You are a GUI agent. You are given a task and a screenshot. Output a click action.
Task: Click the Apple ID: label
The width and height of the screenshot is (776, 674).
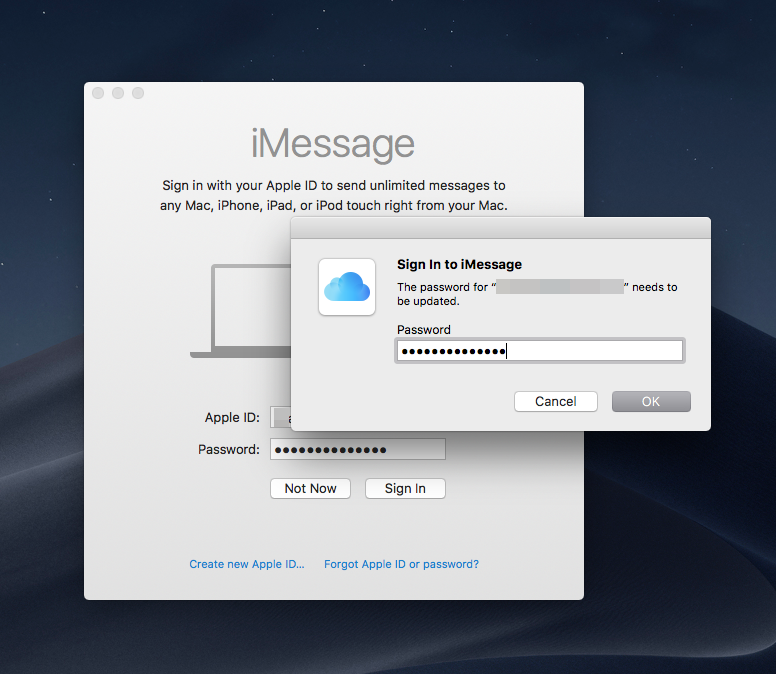pyautogui.click(x=232, y=418)
